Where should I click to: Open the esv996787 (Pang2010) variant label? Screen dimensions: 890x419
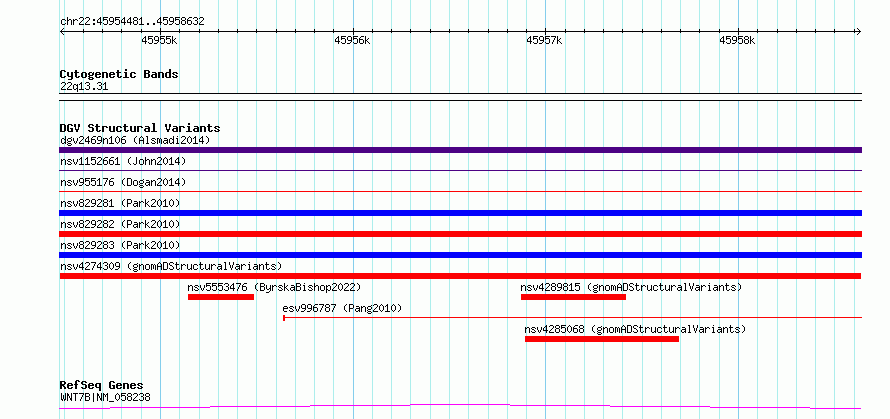[x=342, y=308]
